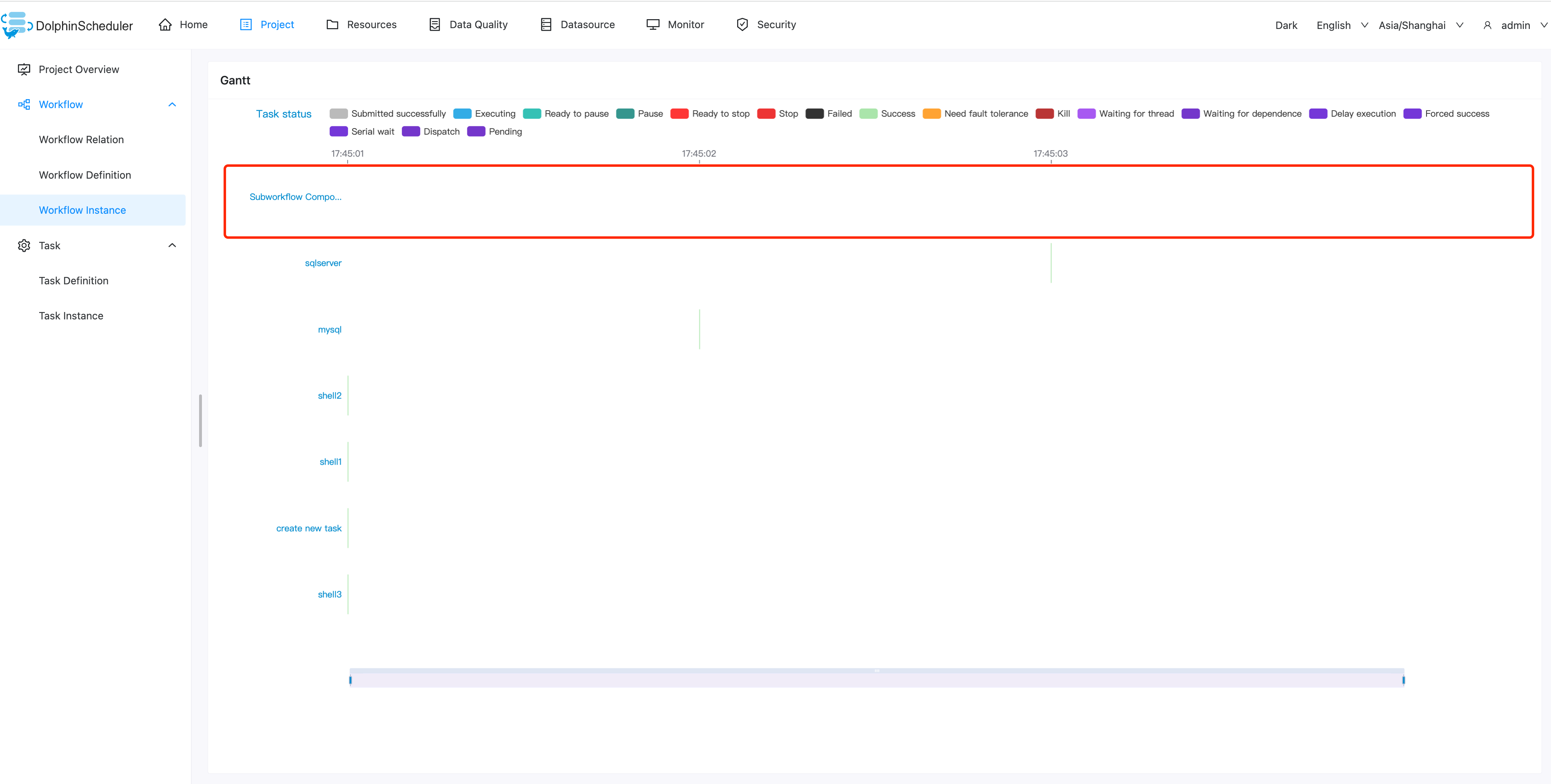The width and height of the screenshot is (1551, 784).
Task: Click the sqlserver task label
Action: click(323, 263)
